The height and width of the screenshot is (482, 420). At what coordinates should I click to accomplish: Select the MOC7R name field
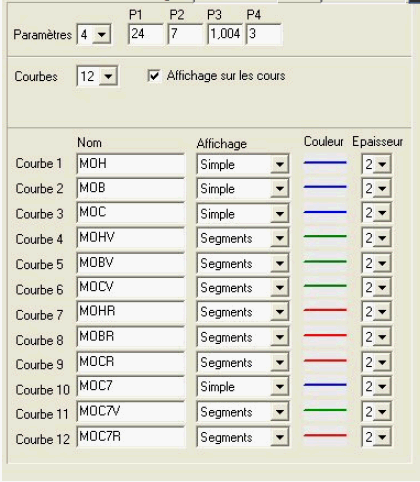(130, 436)
